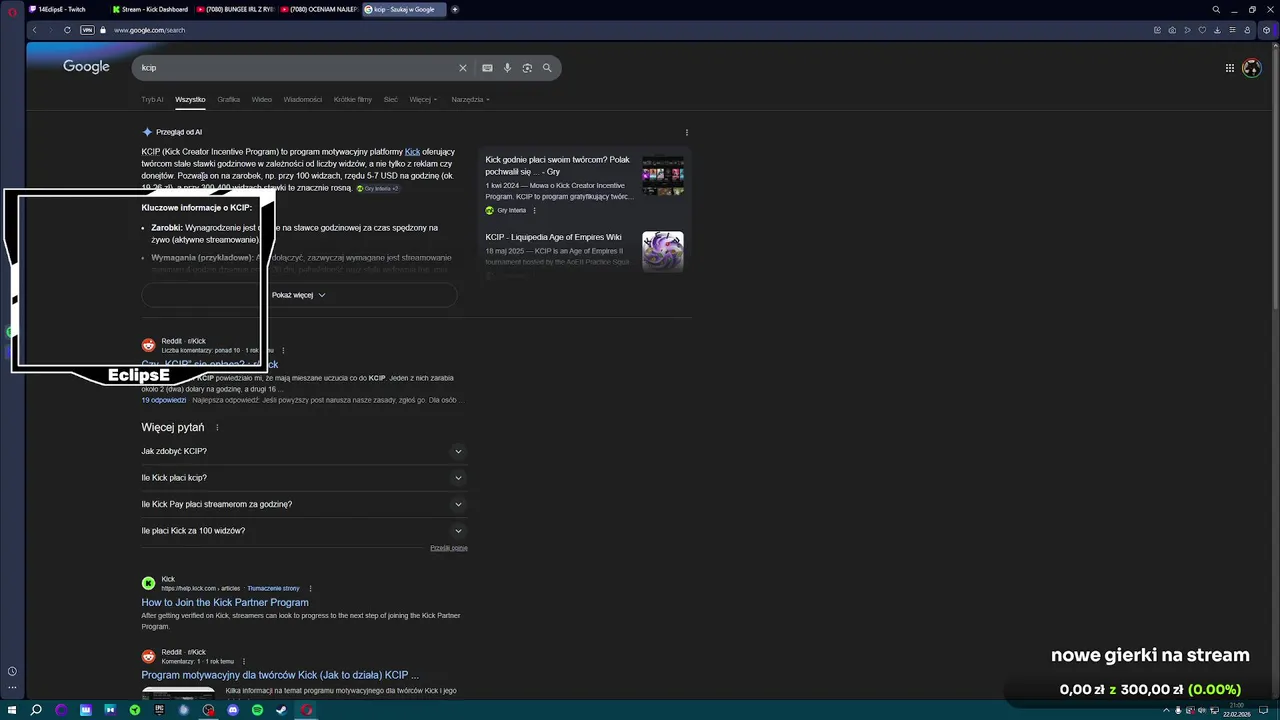Submit search with magnifier icon
Image resolution: width=1280 pixels, height=720 pixels.
tap(547, 68)
